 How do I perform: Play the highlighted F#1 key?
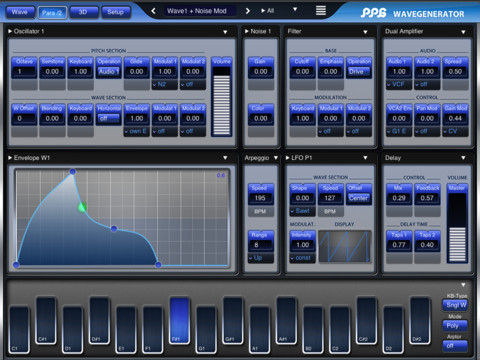[180, 320]
